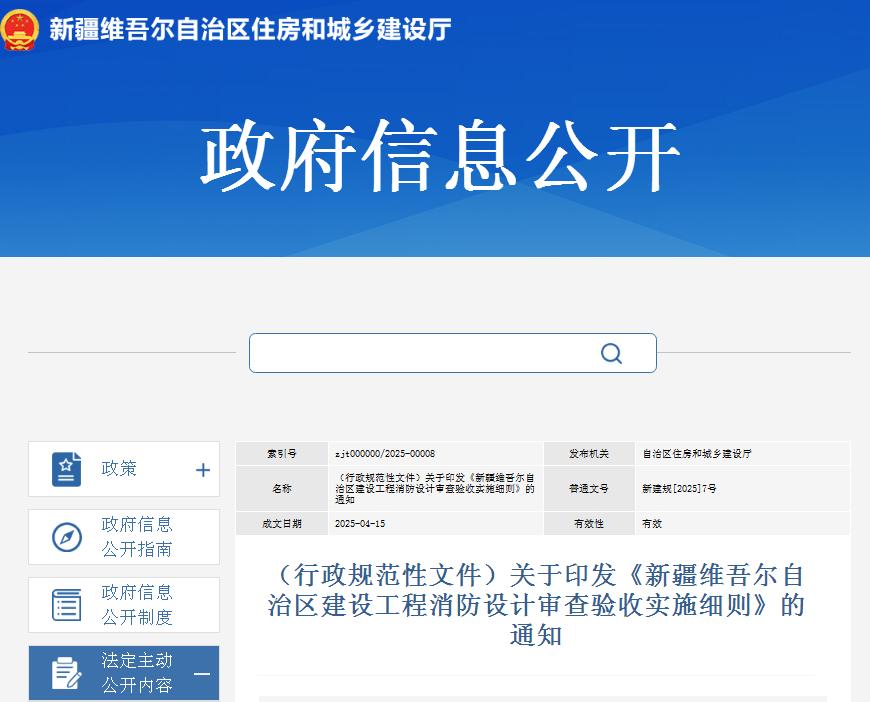Click the magnifier search icon

[x=611, y=353]
